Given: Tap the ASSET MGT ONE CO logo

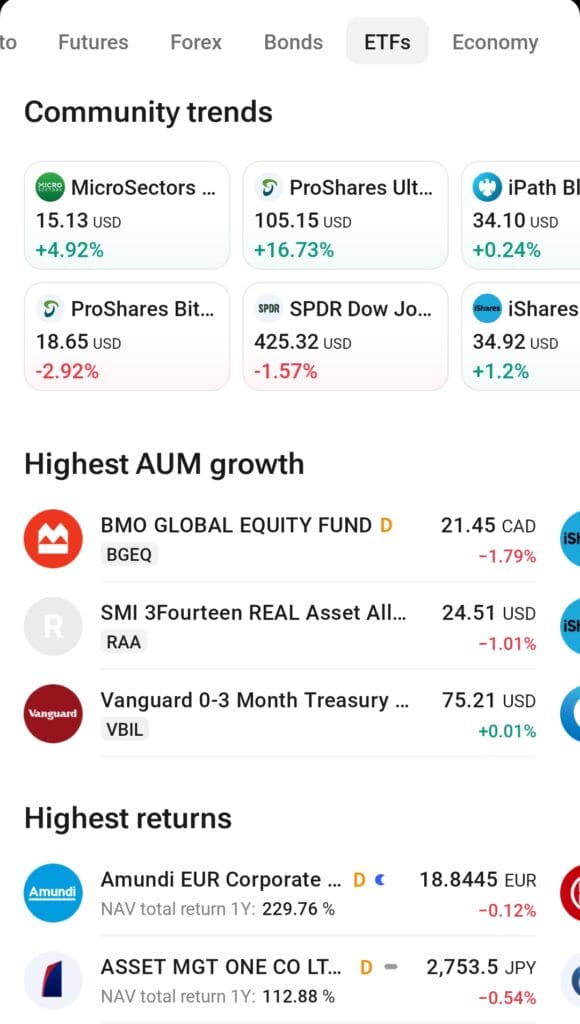Looking at the screenshot, I should (53, 981).
